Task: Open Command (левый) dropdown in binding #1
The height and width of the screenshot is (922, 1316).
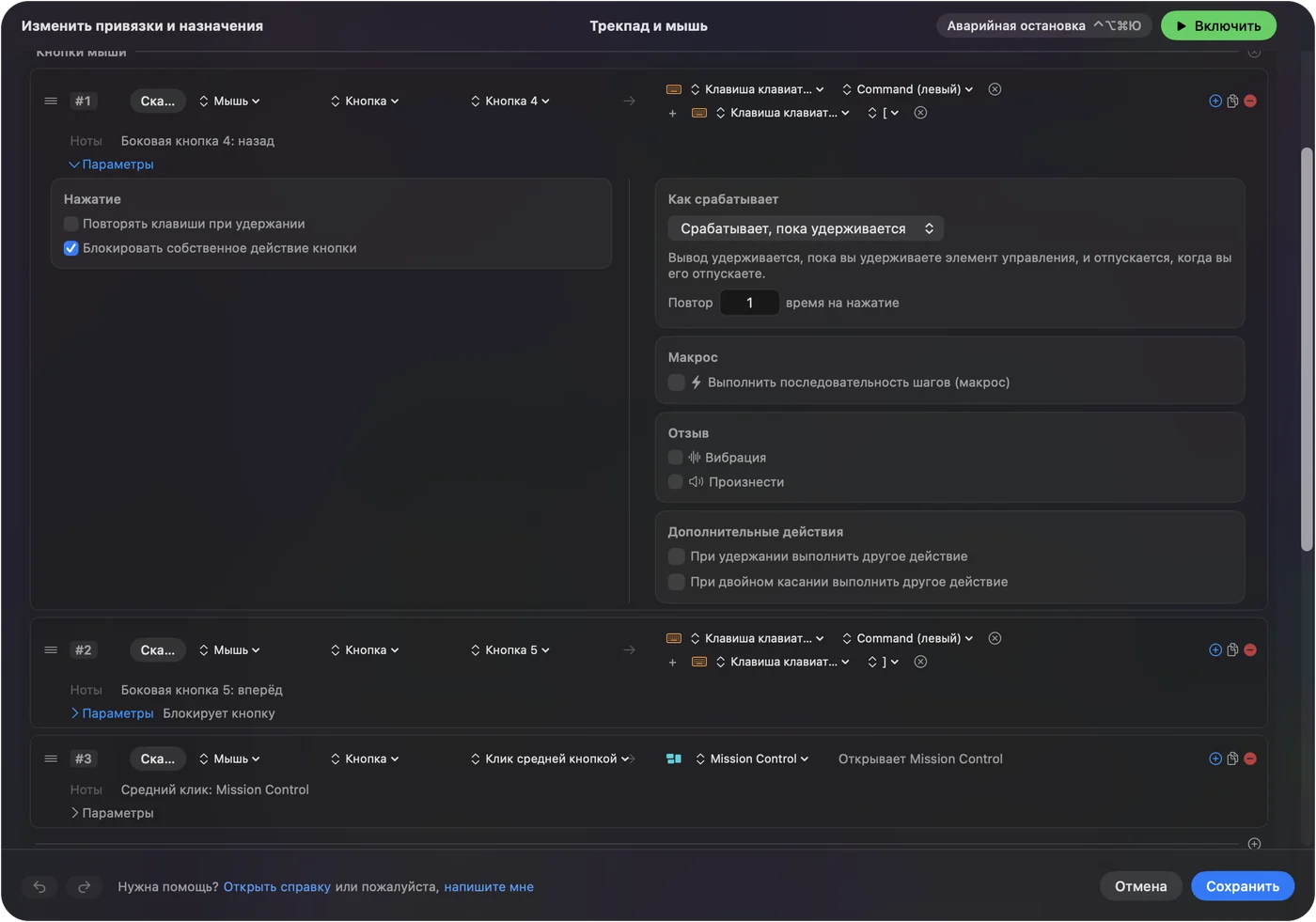Action: (907, 89)
